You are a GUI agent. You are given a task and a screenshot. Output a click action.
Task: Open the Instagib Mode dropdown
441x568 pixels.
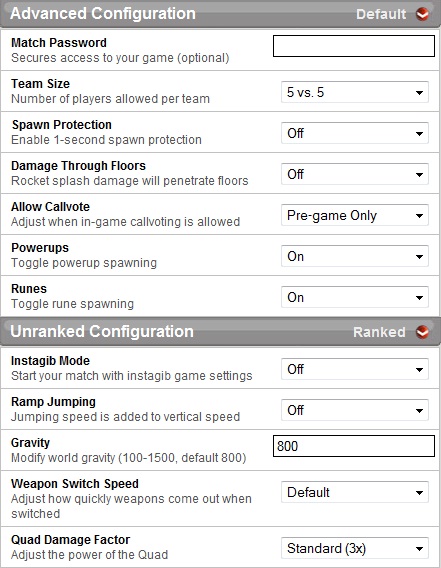pos(355,369)
